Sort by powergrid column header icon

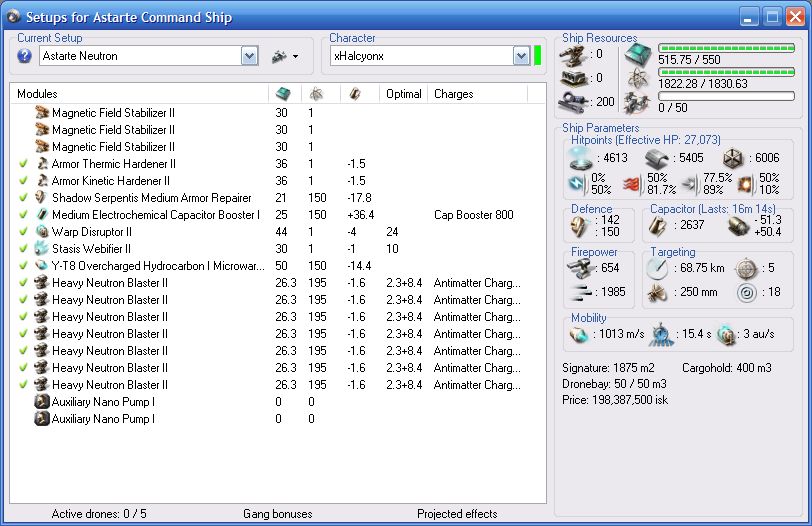(x=316, y=94)
